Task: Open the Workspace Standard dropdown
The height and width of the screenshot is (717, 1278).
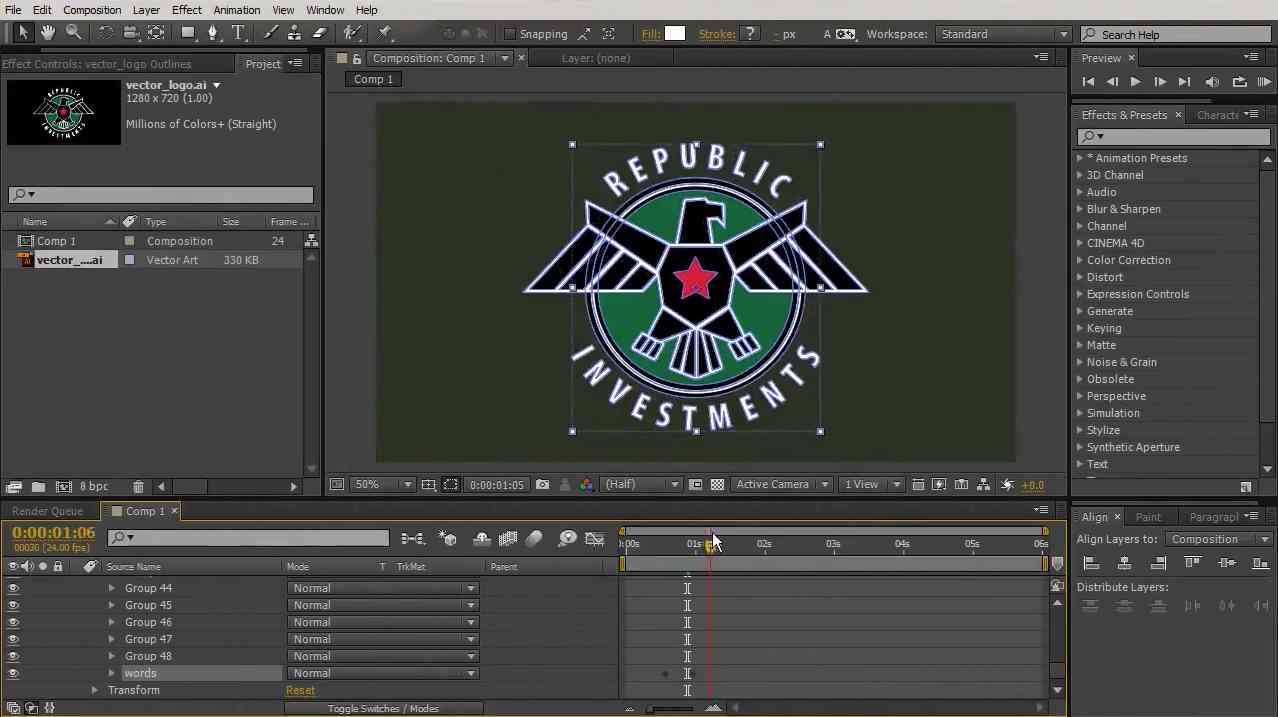Action: 1002,34
